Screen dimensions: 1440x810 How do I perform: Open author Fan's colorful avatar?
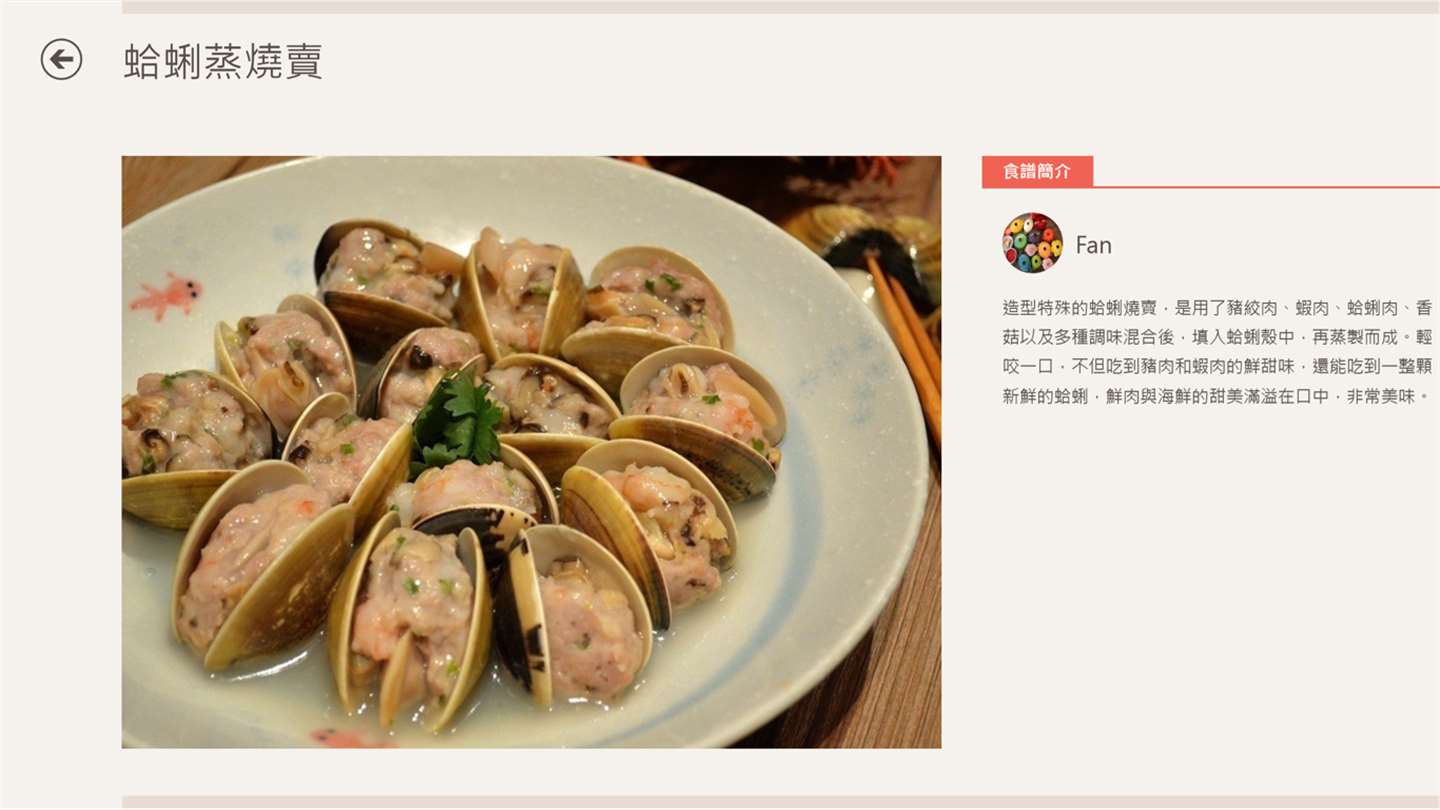(x=1032, y=242)
